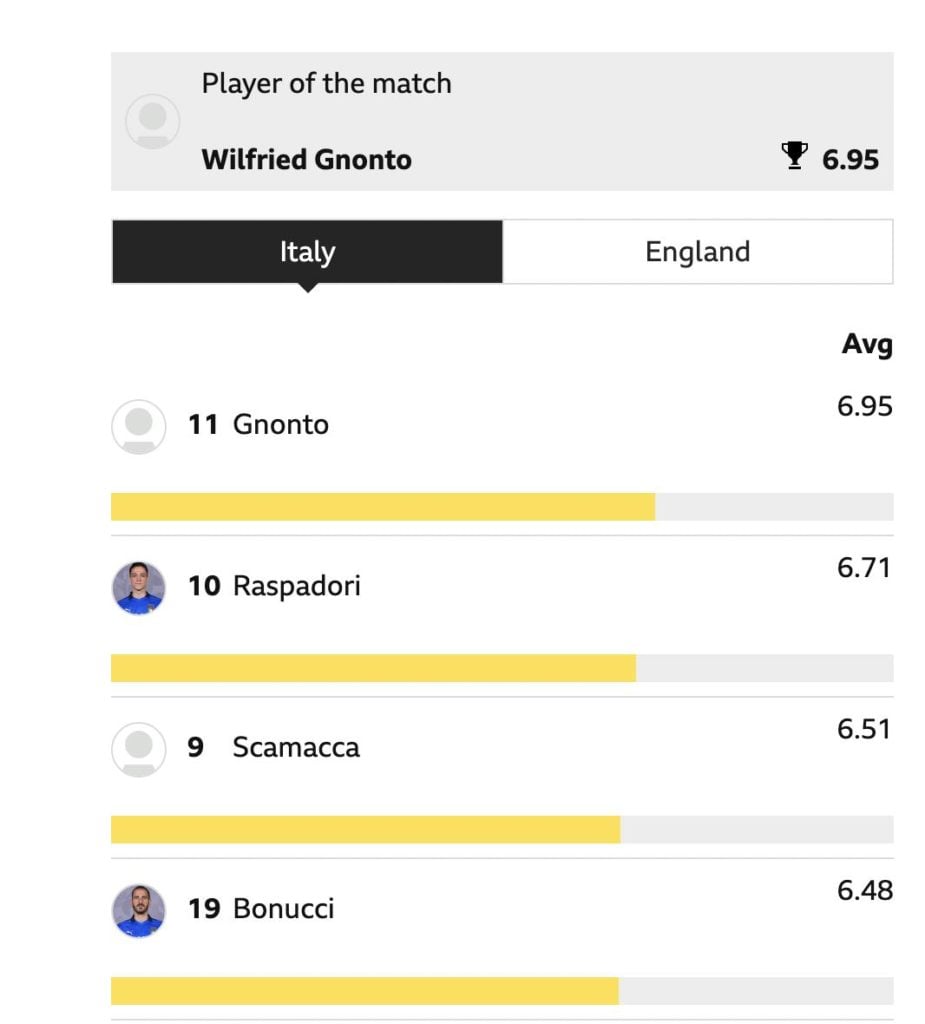The width and height of the screenshot is (925, 1024).
Task: Click Scamacca's placeholder avatar
Action: coord(138,749)
